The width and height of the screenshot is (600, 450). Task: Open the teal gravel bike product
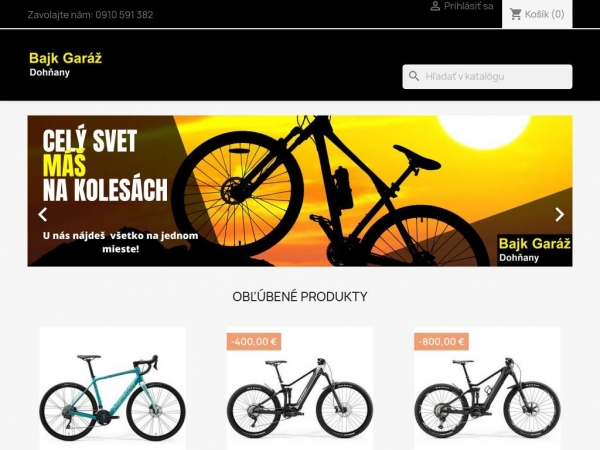(x=112, y=389)
